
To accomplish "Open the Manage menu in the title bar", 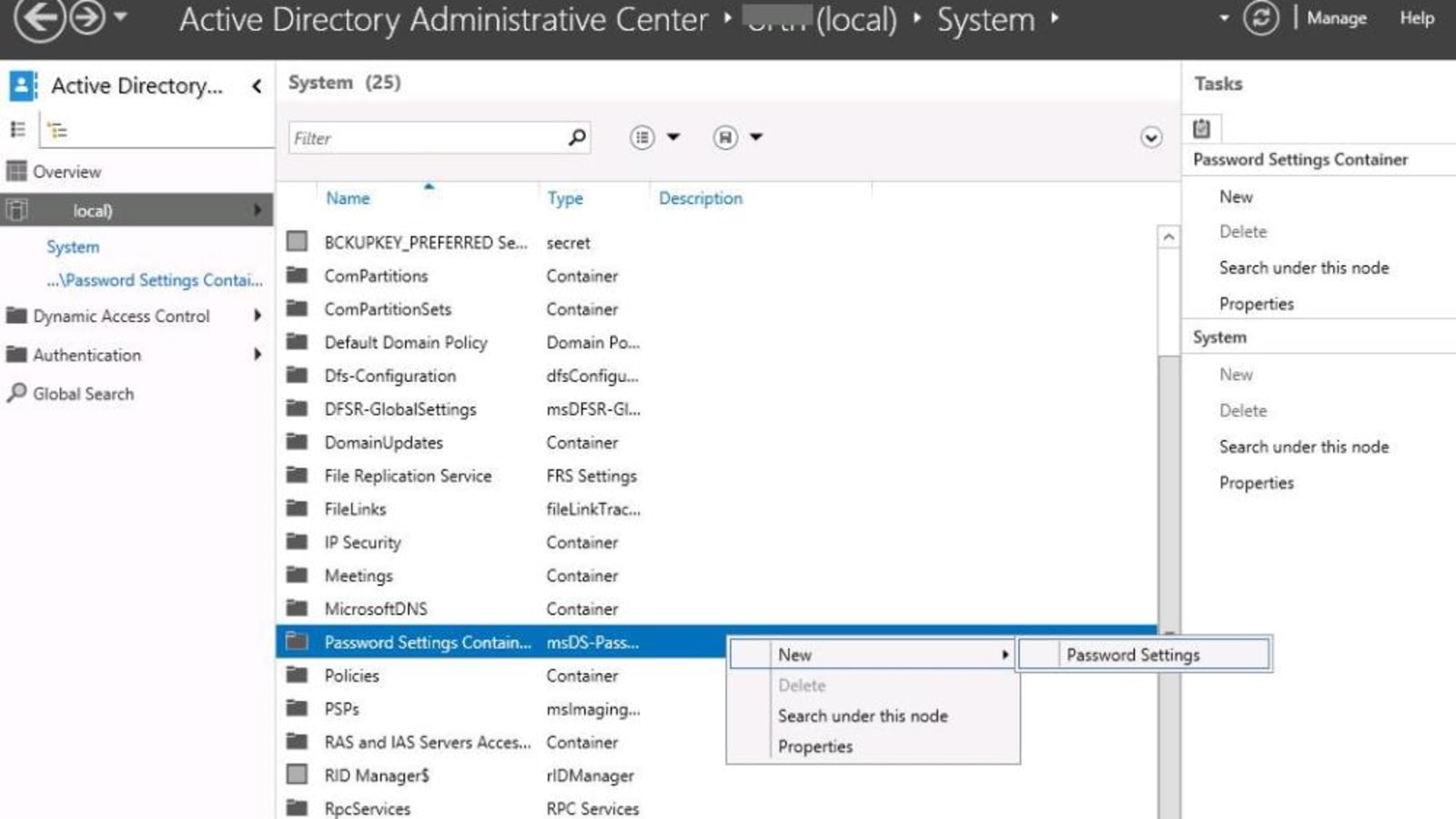I will tap(1335, 18).
